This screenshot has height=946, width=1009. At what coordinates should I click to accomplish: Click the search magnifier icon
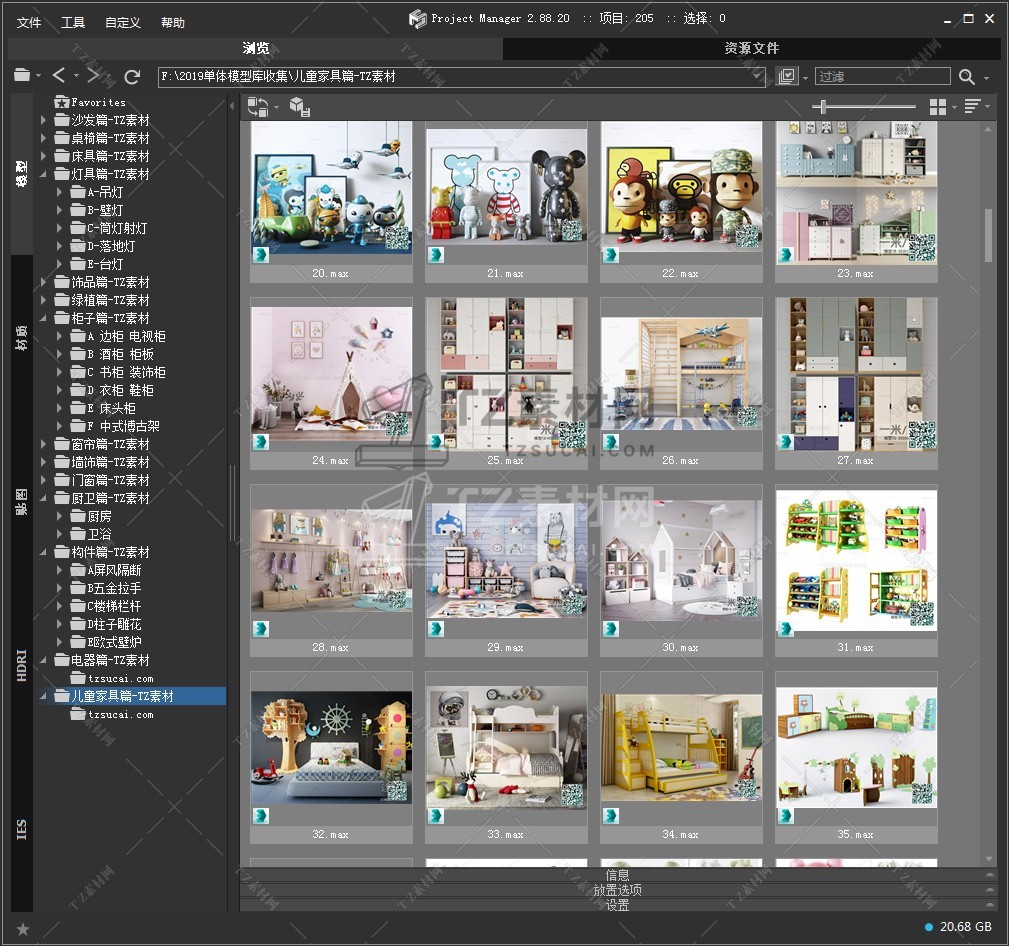tap(966, 77)
